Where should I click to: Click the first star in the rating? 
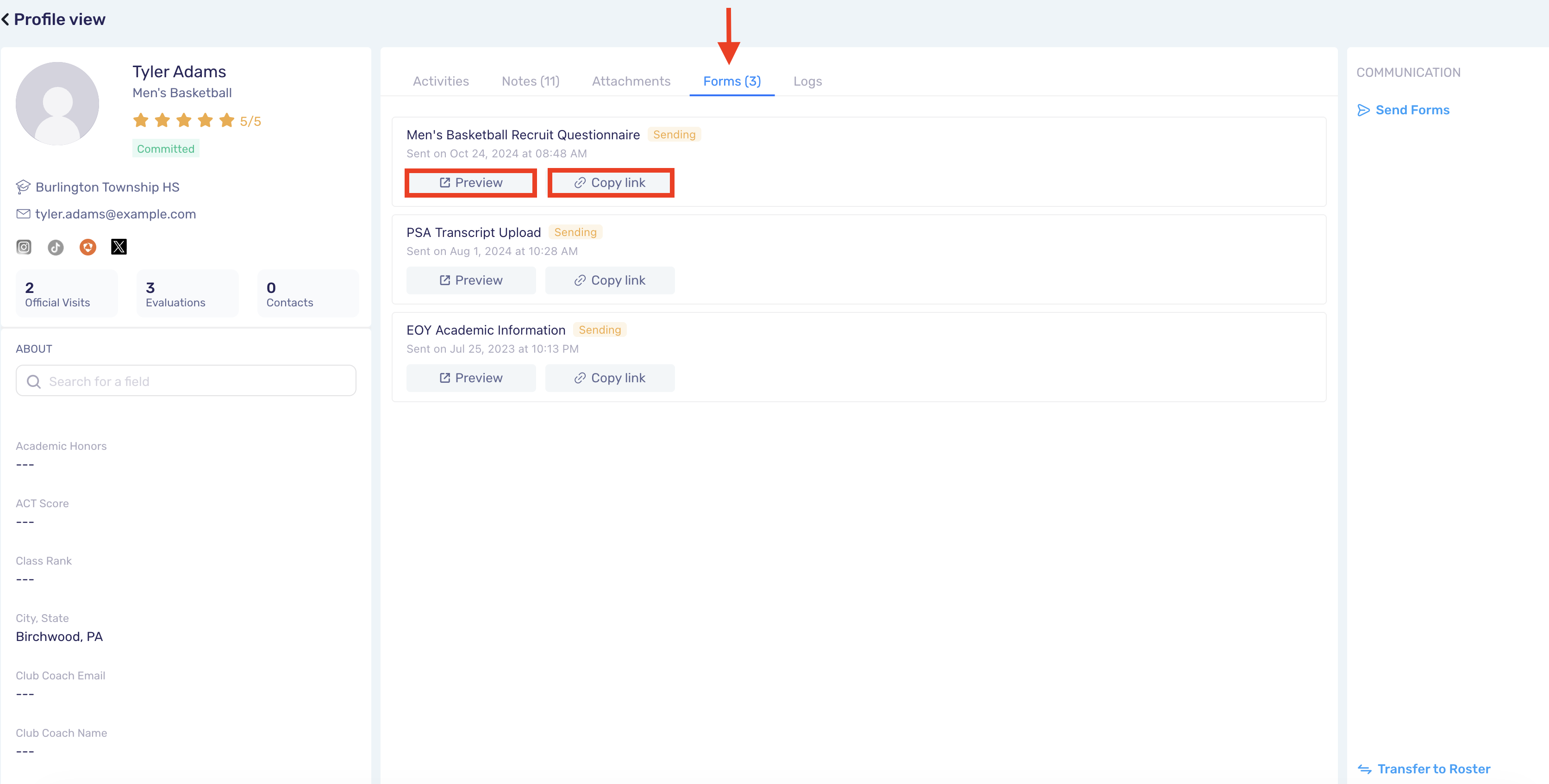(141, 121)
